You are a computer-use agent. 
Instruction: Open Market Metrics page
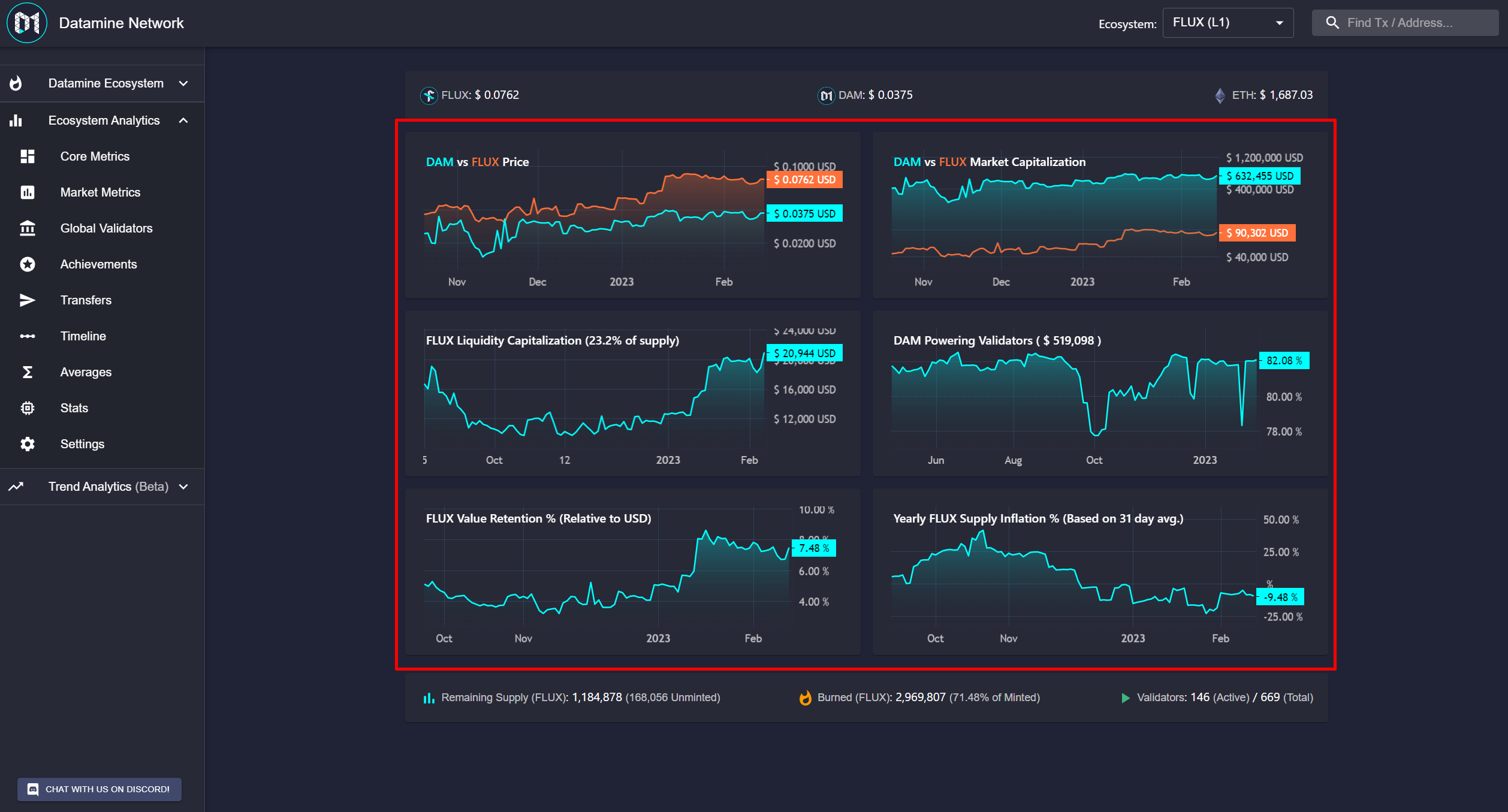(100, 192)
